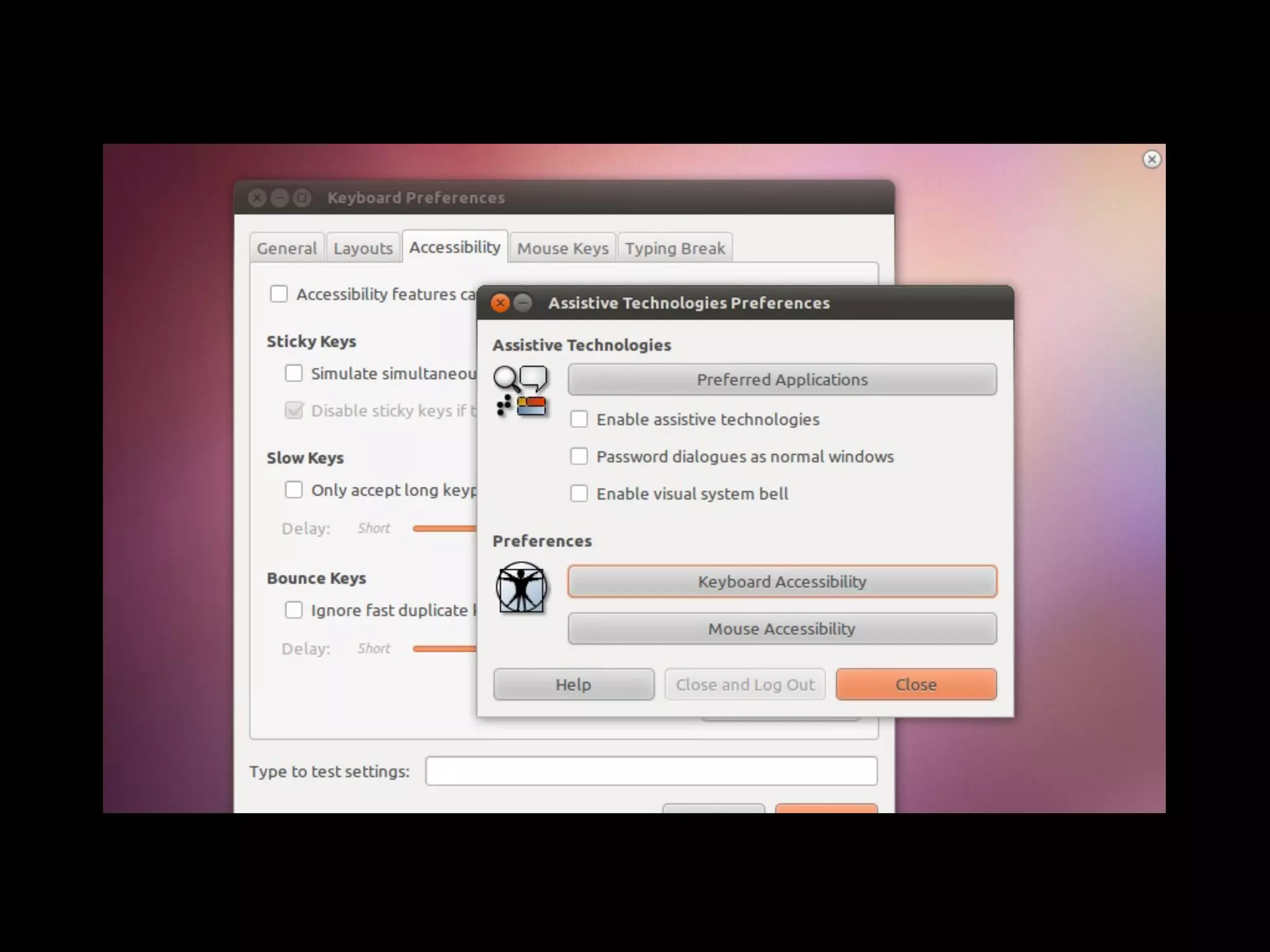This screenshot has width=1270, height=952.
Task: Enable visual system bell
Action: point(579,494)
